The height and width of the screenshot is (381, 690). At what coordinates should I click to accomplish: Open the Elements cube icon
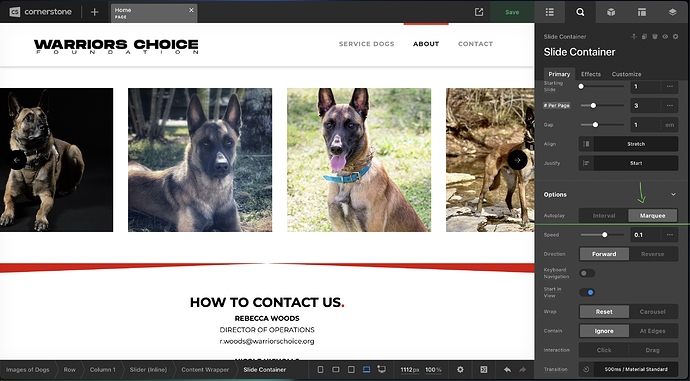tap(611, 12)
